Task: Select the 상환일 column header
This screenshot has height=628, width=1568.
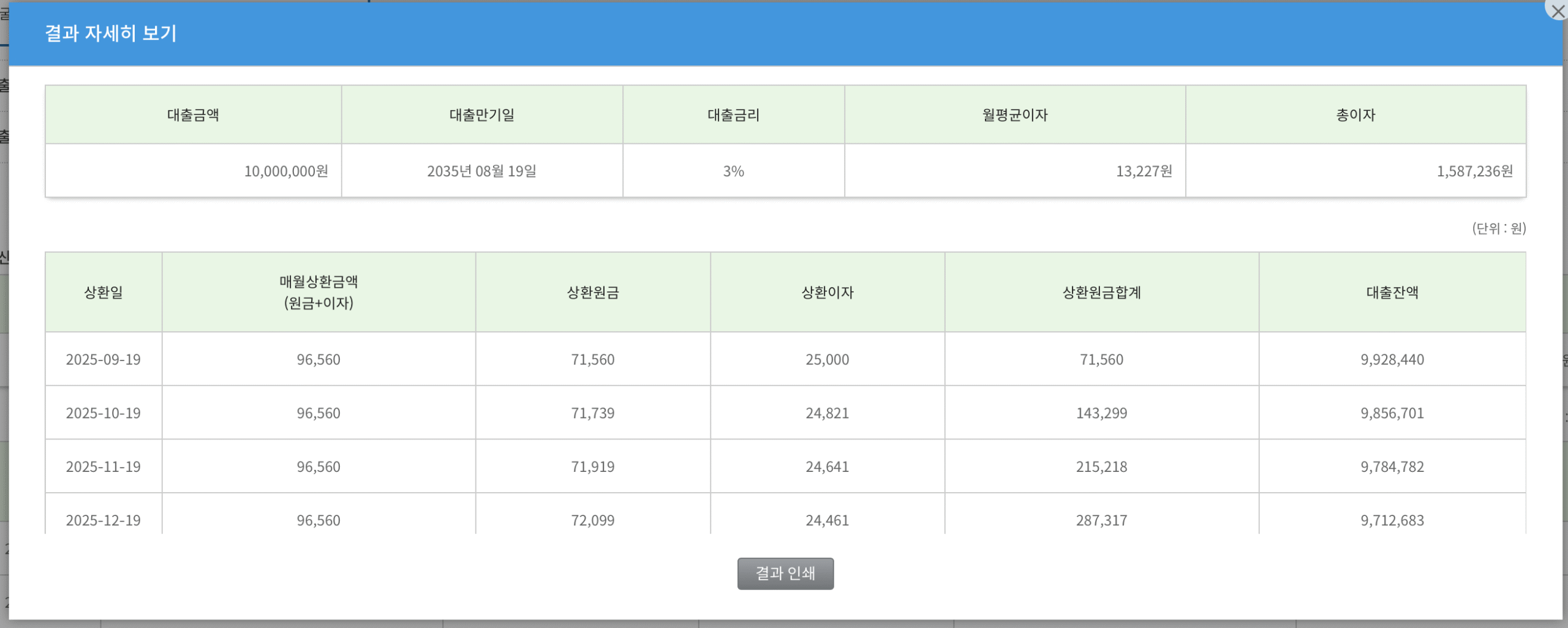Action: click(x=104, y=293)
